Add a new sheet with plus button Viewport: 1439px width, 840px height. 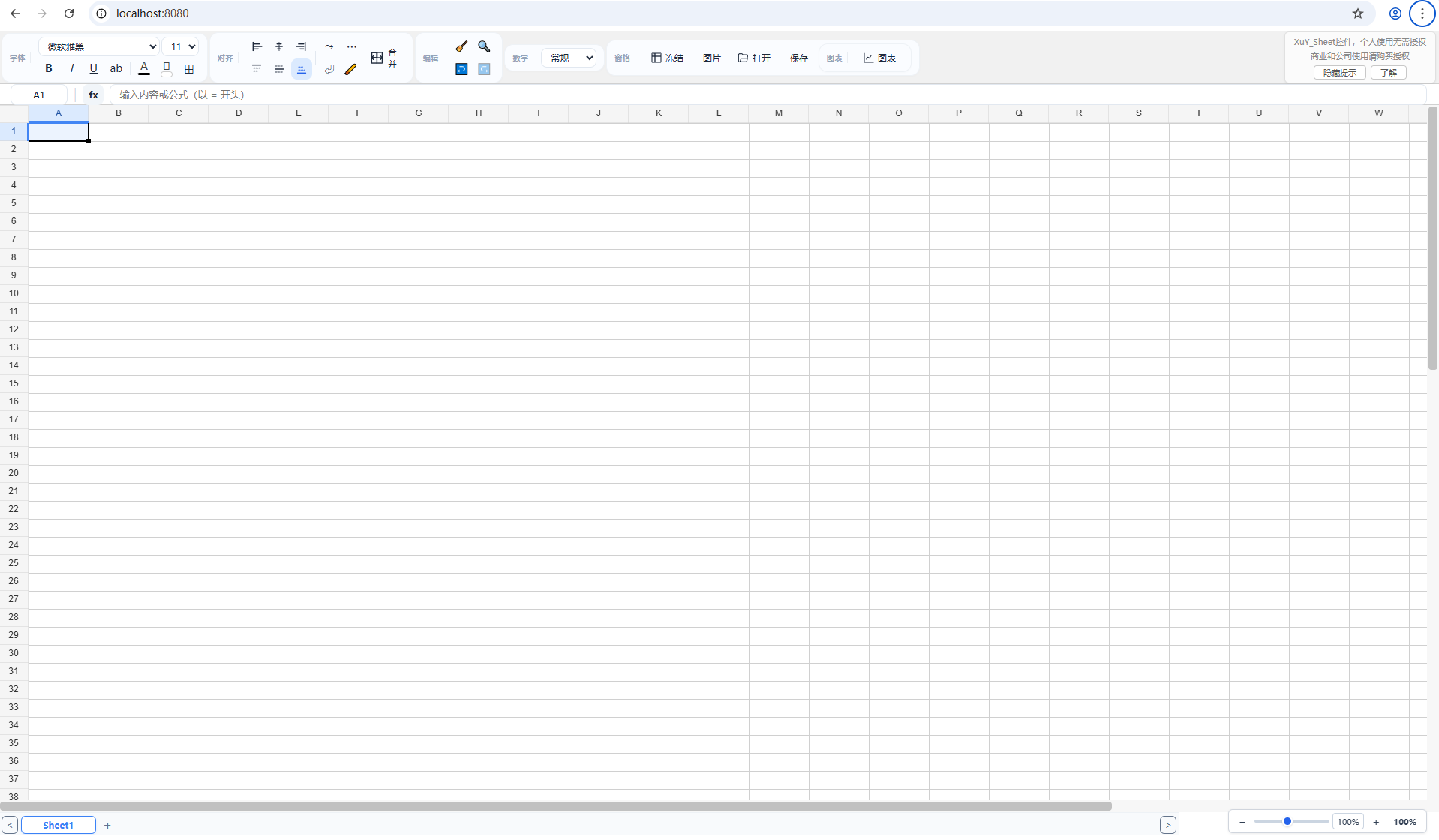[x=107, y=825]
